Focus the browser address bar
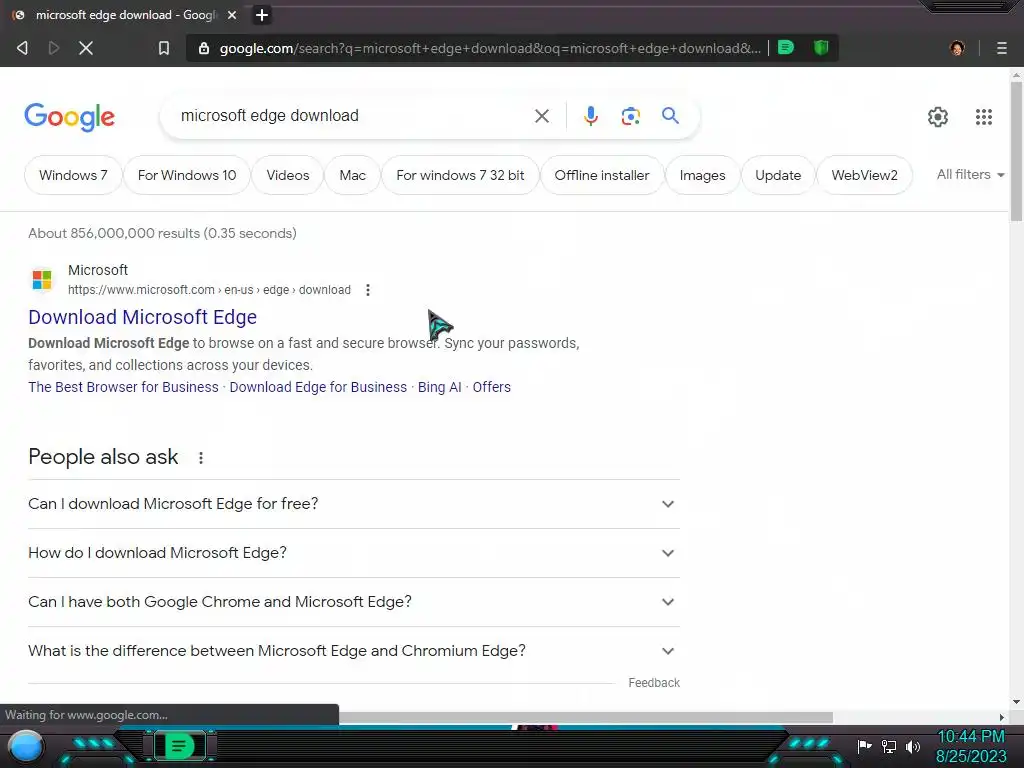 click(x=490, y=48)
